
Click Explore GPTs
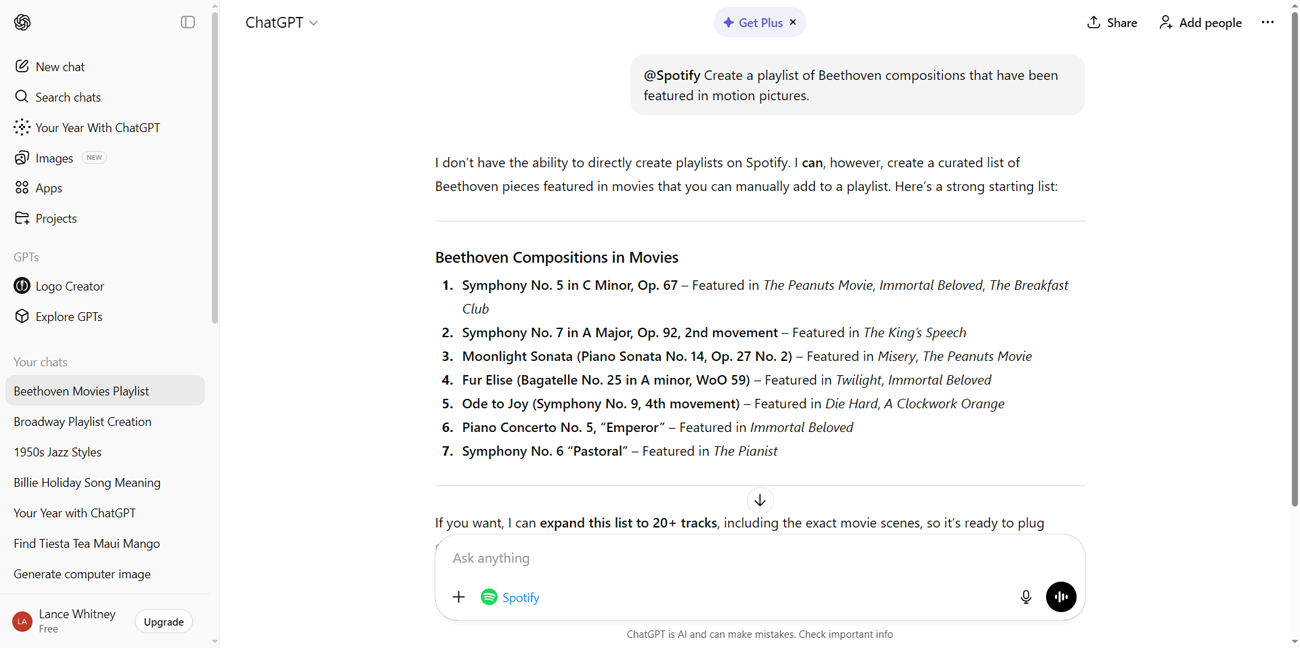tap(68, 317)
